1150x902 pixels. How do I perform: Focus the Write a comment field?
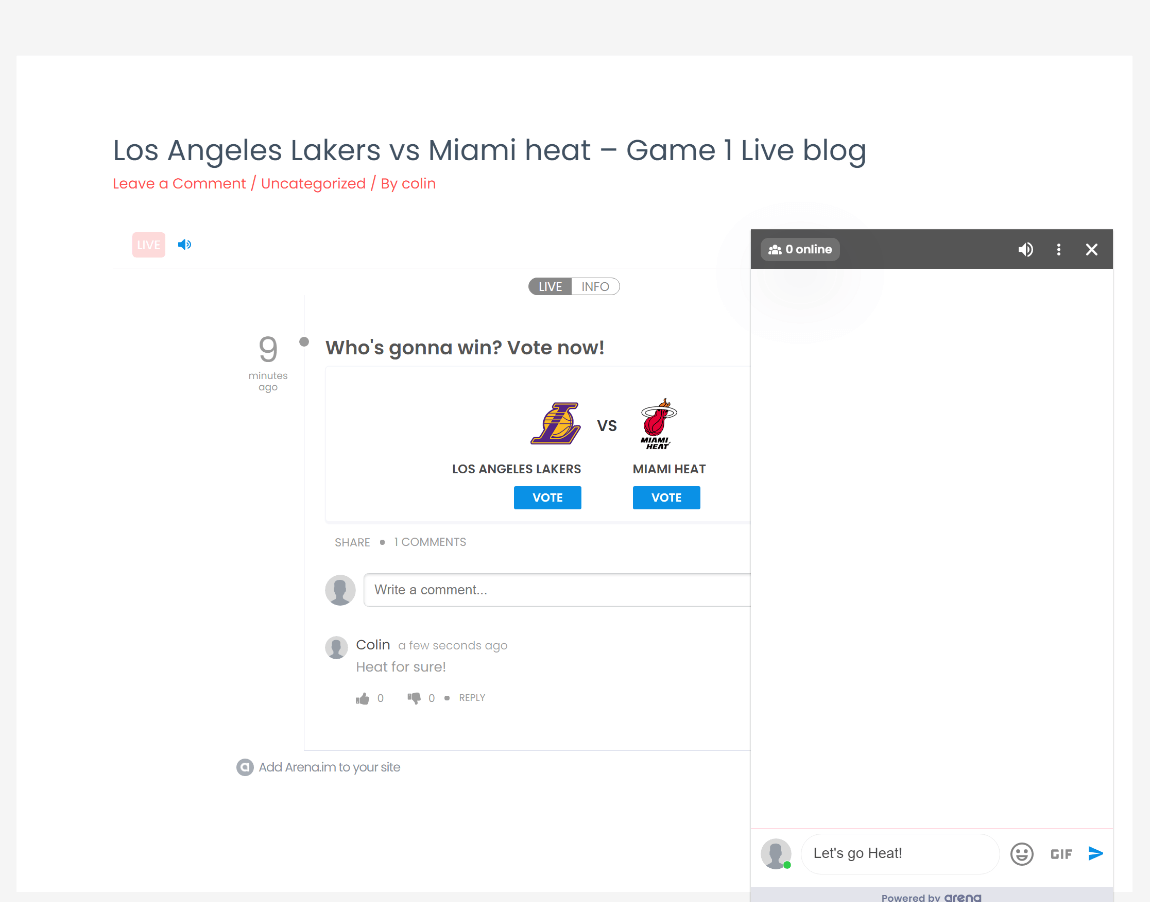tap(557, 590)
